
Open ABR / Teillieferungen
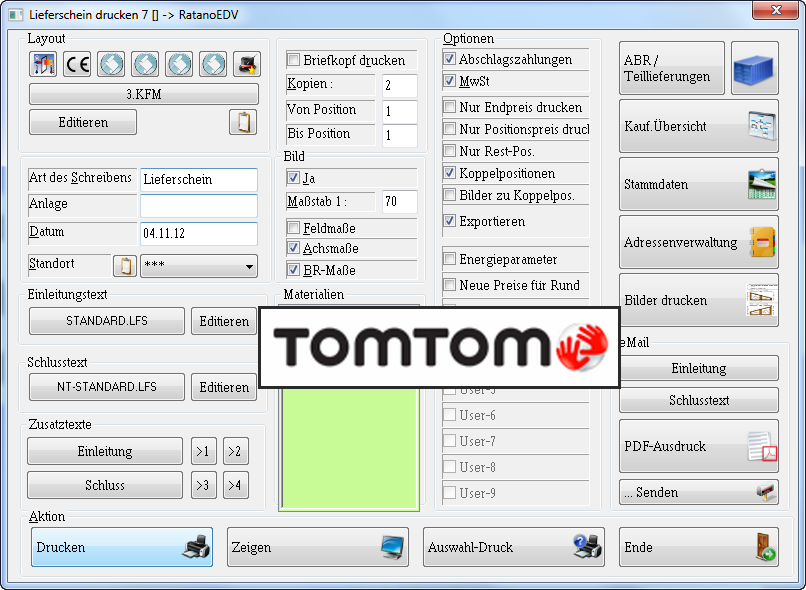pyautogui.click(x=672, y=68)
